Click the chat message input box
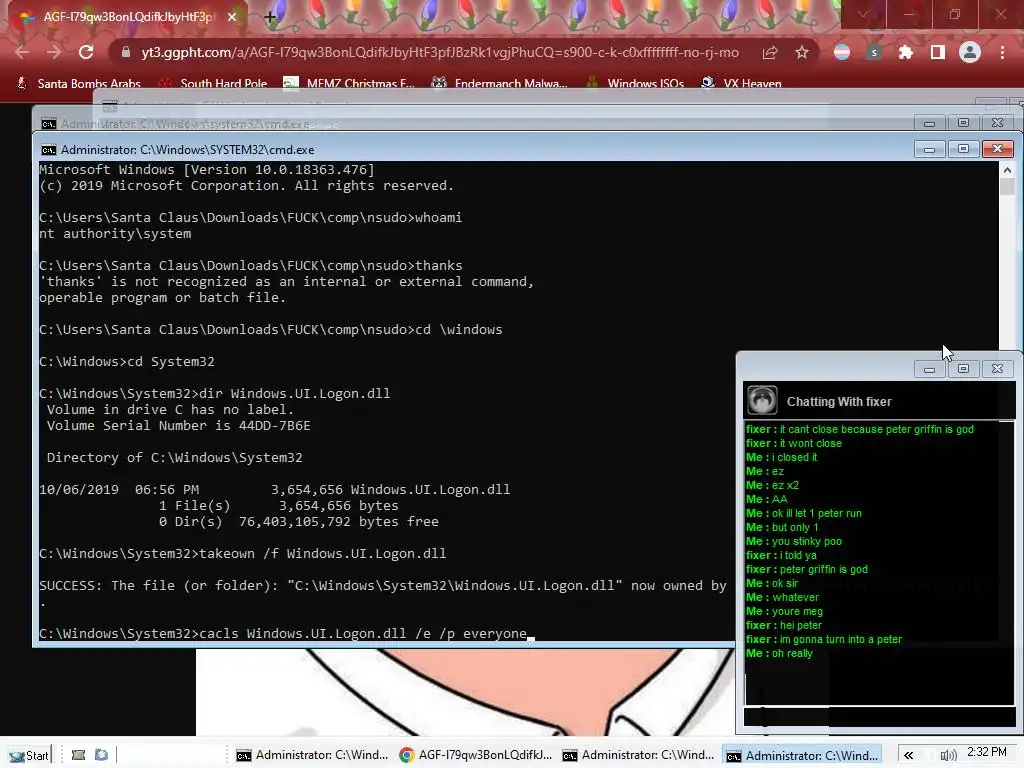The height and width of the screenshot is (768, 1024). (x=880, y=717)
